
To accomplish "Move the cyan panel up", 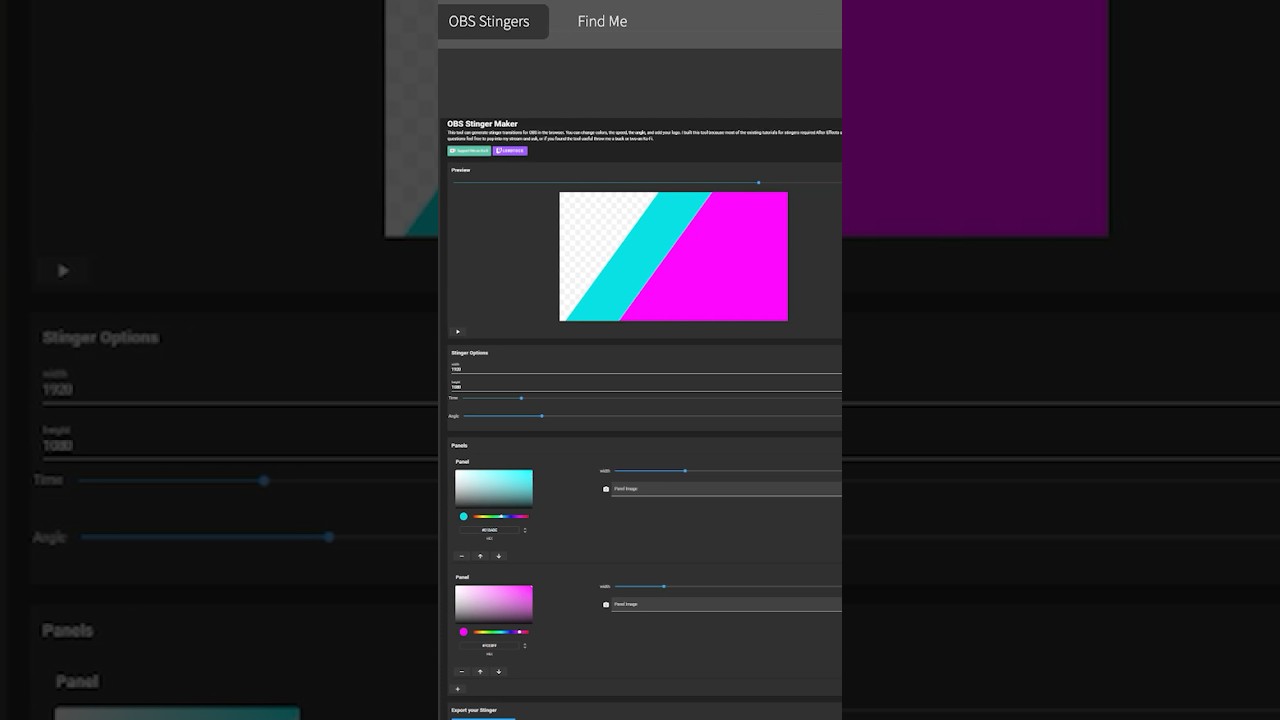I will point(480,556).
